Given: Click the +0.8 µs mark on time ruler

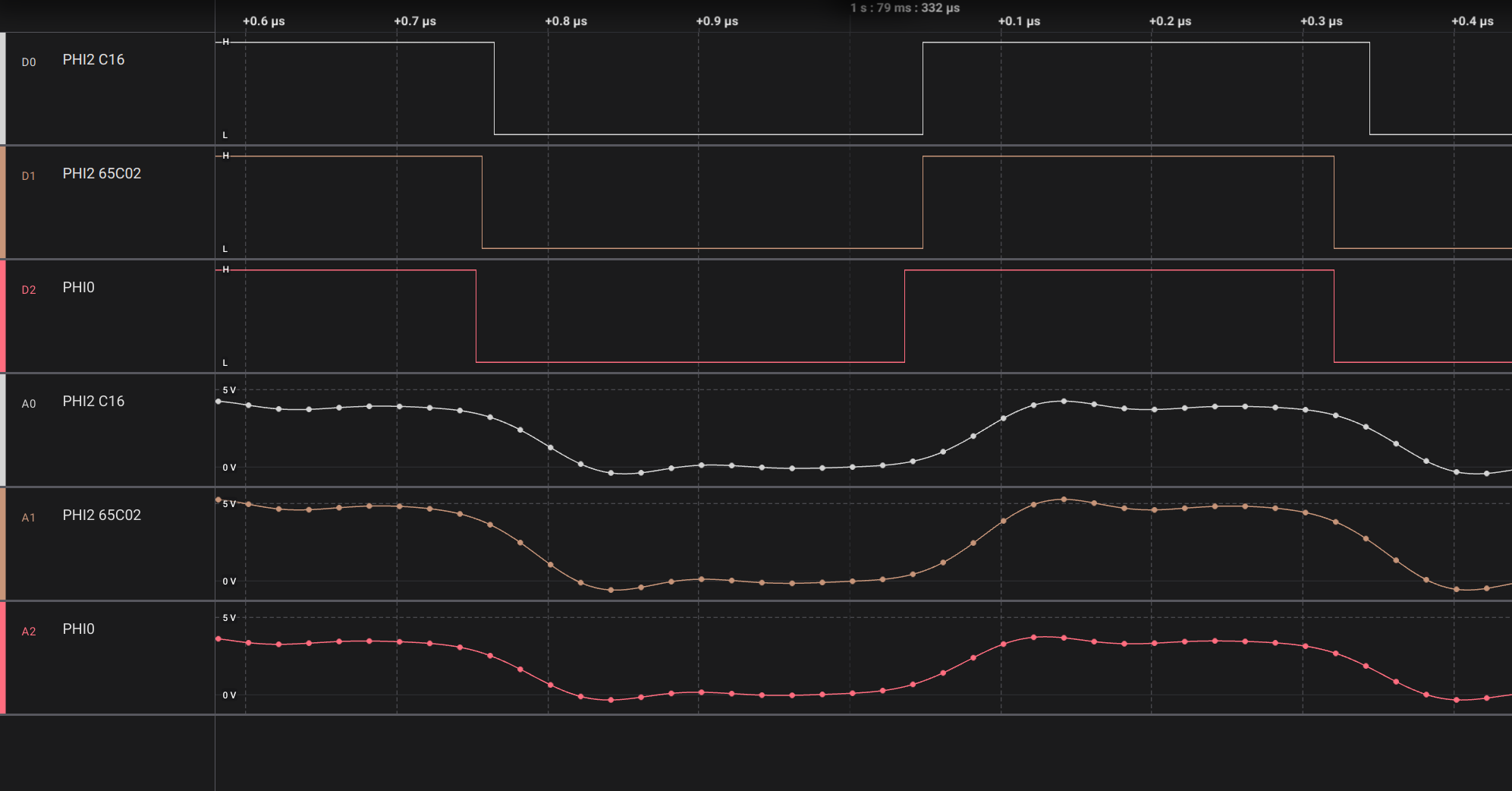Looking at the screenshot, I should [566, 21].
